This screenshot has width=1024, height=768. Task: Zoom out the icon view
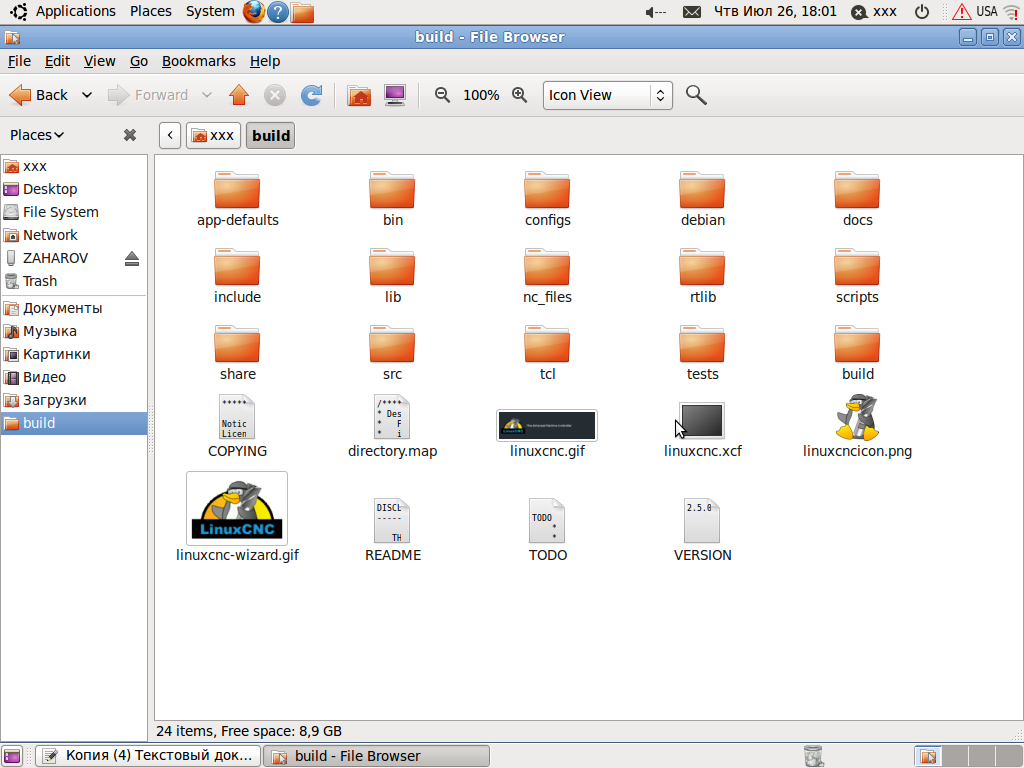443,95
